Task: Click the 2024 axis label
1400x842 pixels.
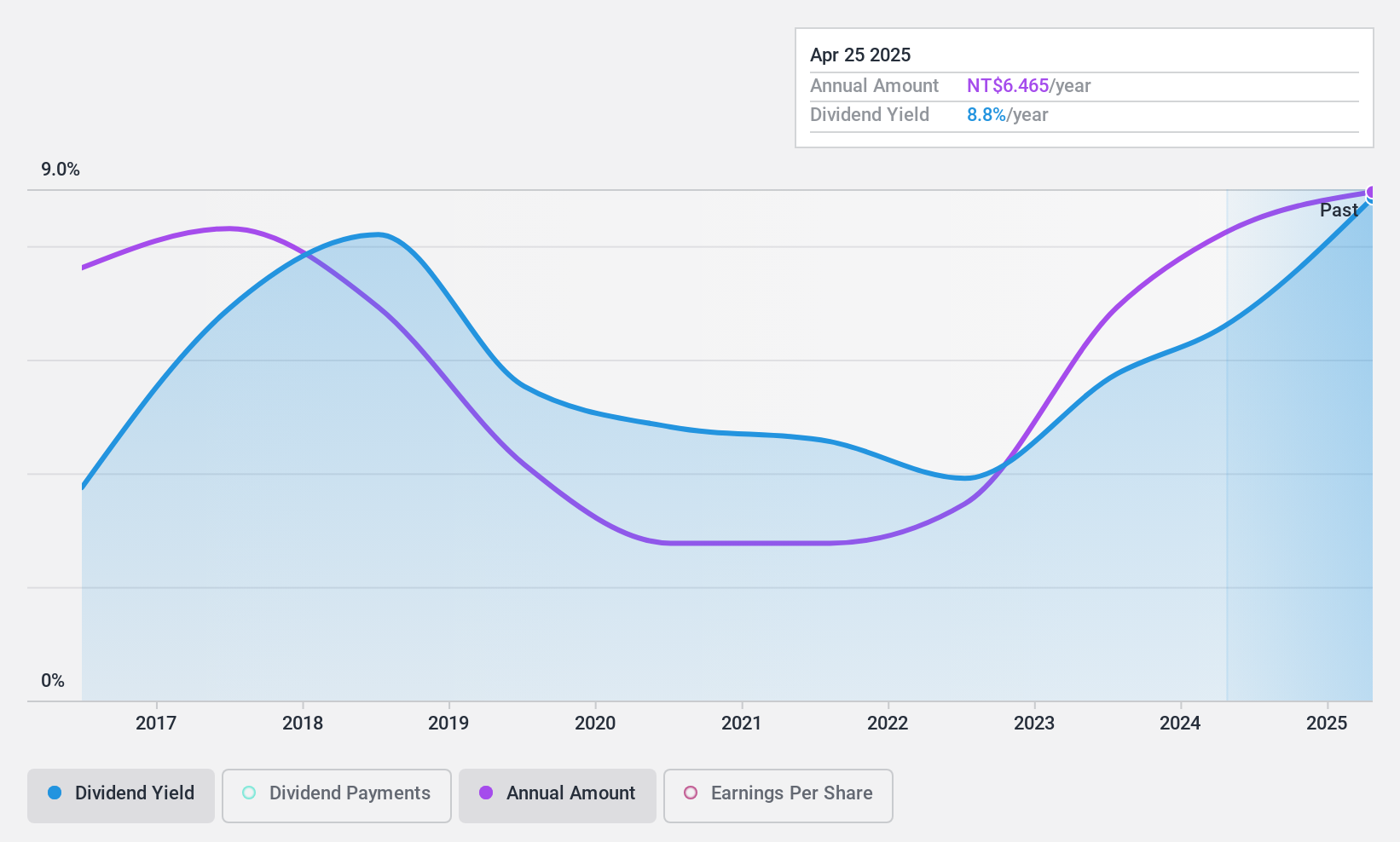Action: click(x=1180, y=723)
